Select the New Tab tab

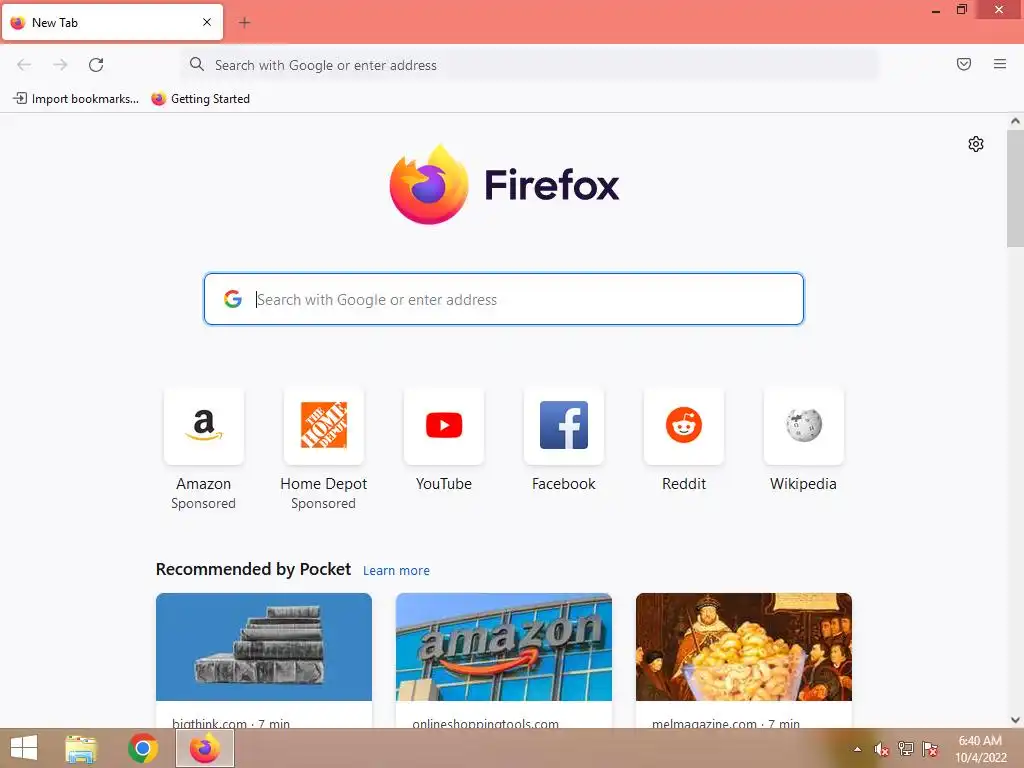[x=112, y=22]
